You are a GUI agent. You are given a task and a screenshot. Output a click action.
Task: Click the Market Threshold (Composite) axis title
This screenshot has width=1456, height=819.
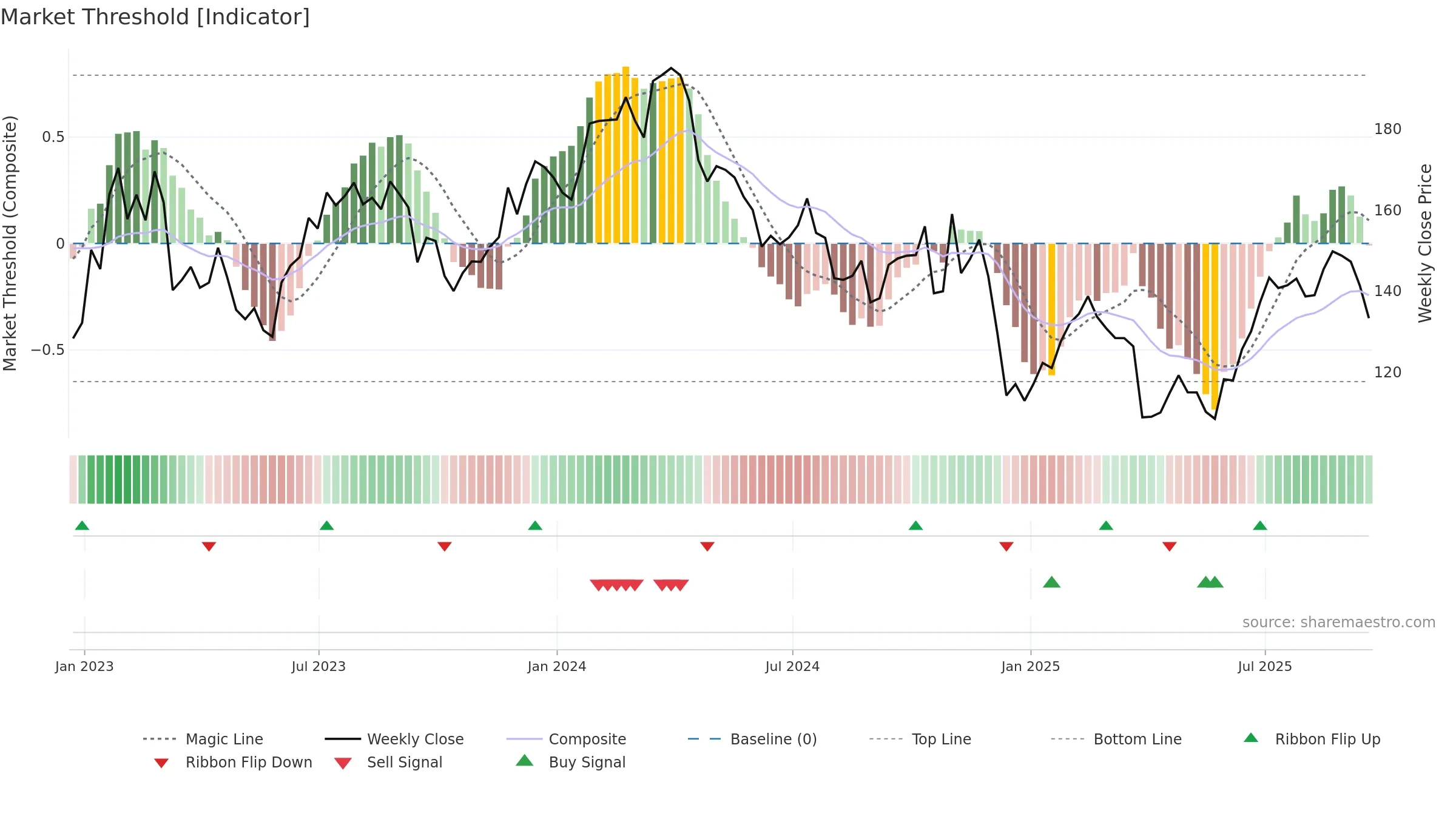pos(10,243)
